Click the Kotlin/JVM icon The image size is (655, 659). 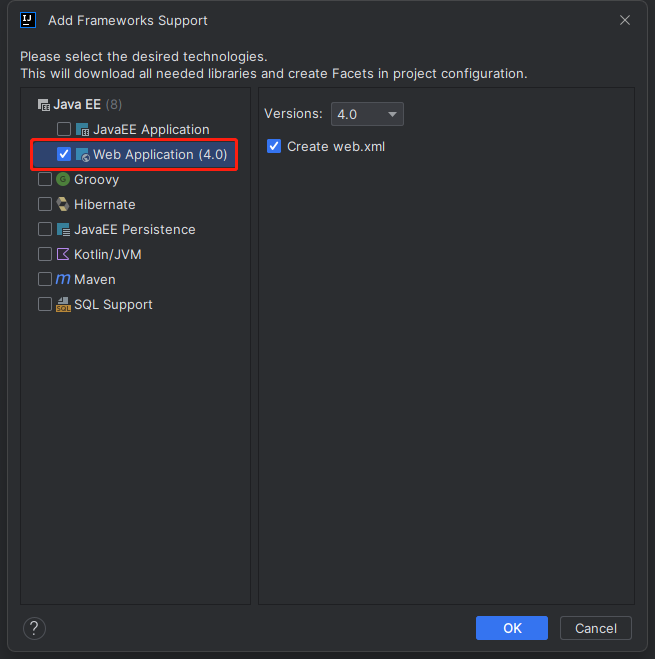pos(63,255)
